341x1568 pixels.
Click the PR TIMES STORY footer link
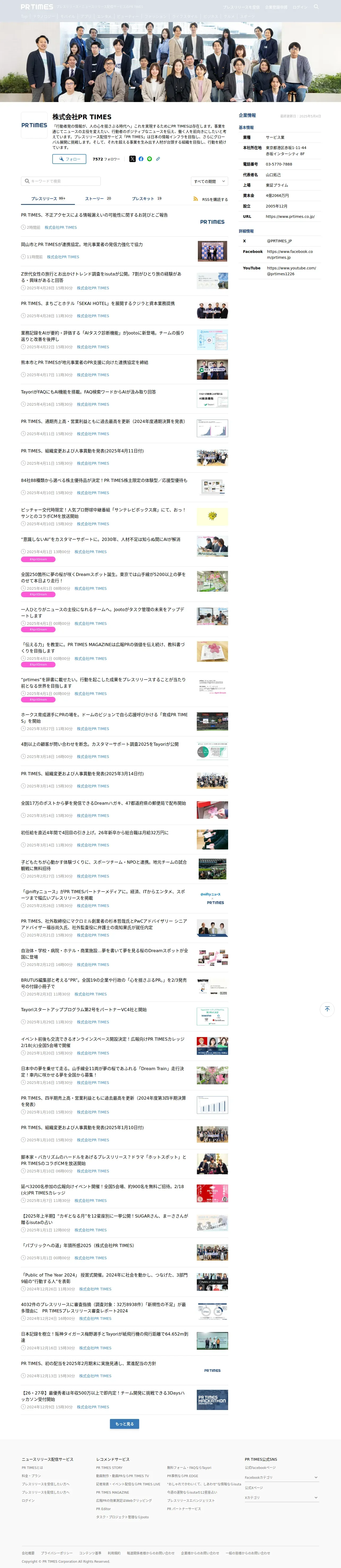109,1468
